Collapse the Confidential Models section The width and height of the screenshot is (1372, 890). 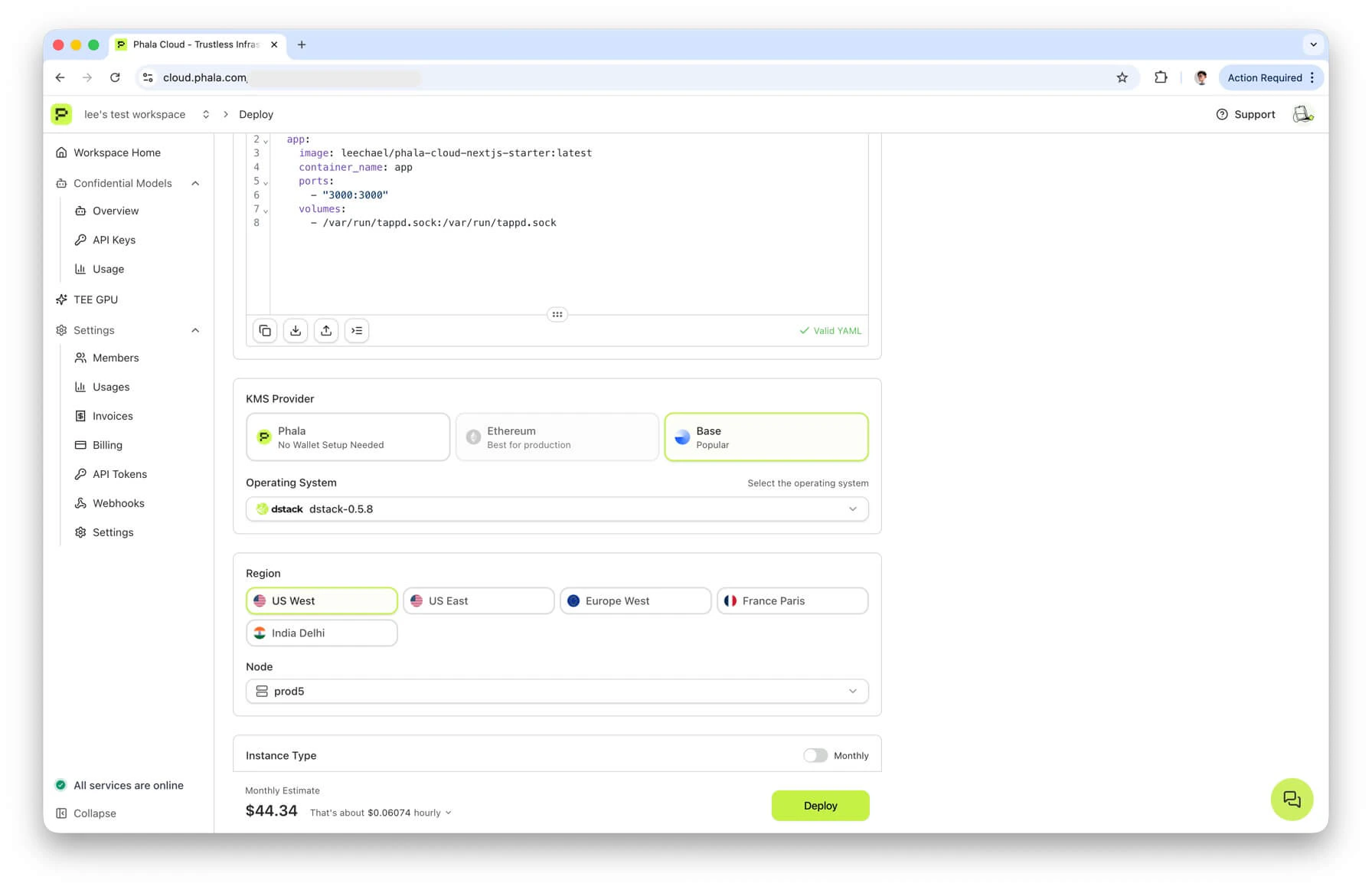click(x=196, y=183)
